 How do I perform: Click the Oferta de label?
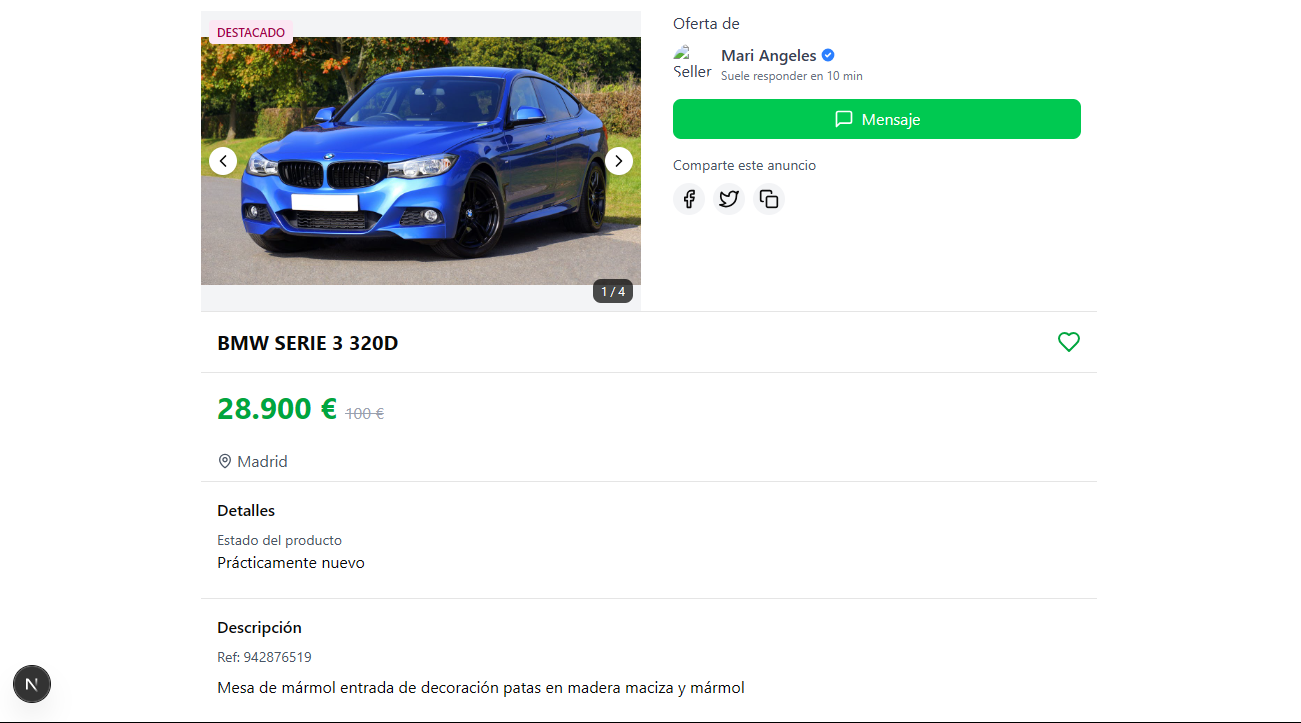[x=706, y=24]
